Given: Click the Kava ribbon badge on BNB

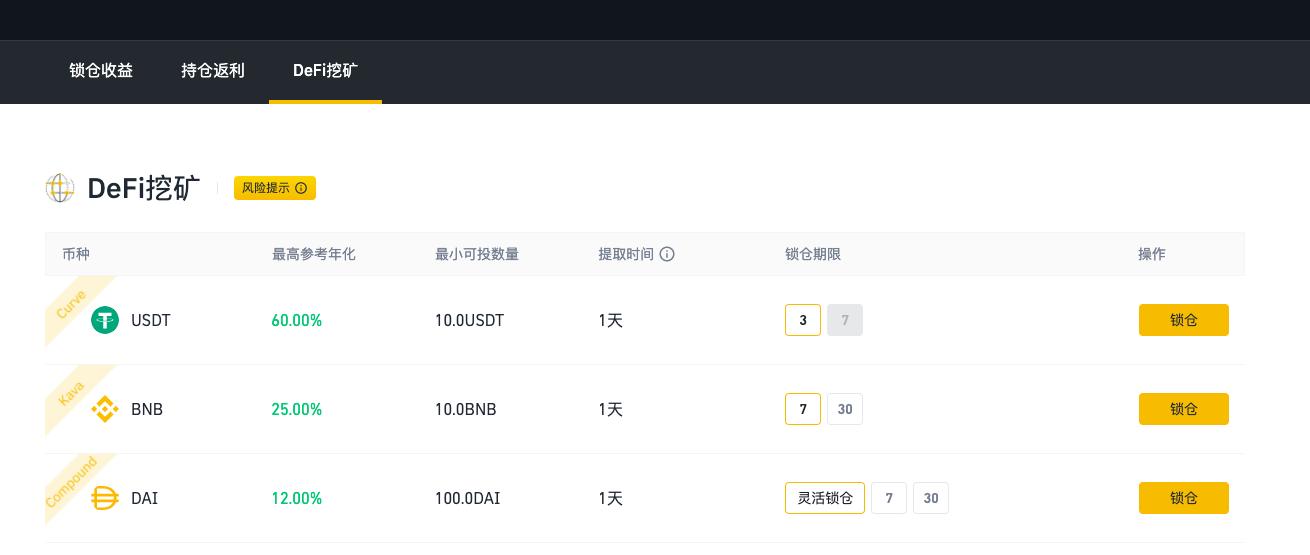Looking at the screenshot, I should pos(72,392).
